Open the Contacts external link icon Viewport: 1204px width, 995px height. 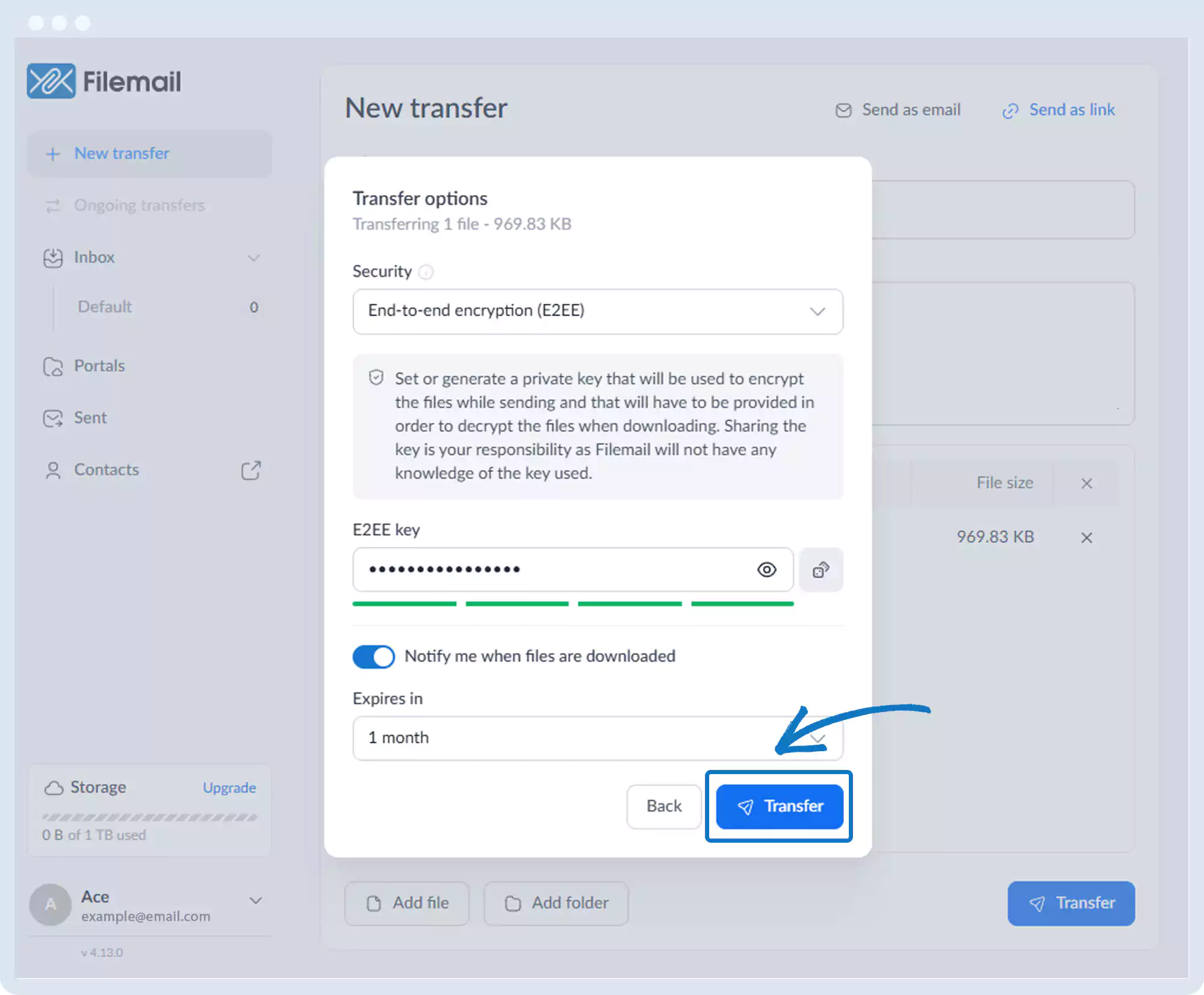(x=250, y=470)
